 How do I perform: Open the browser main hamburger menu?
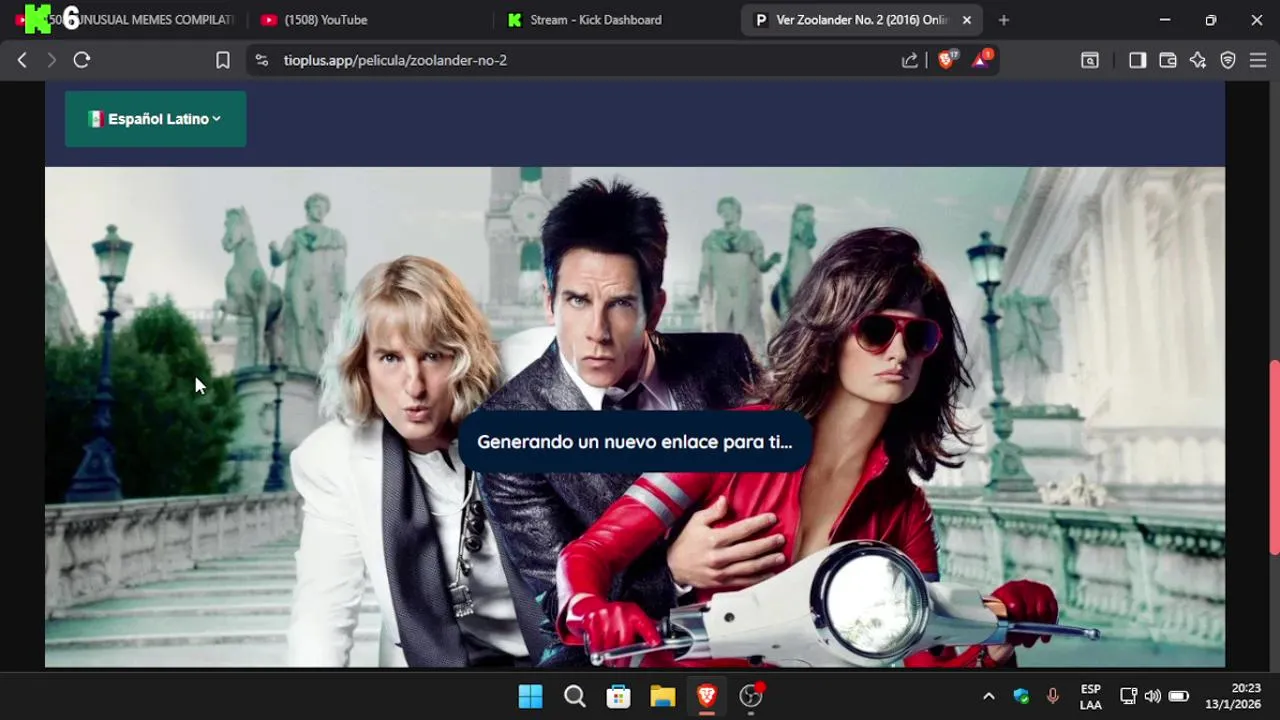(1258, 60)
